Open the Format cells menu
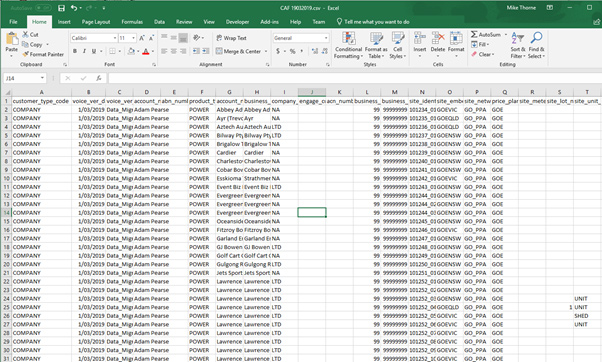Screen dimensions: 602x362 pos(456,45)
